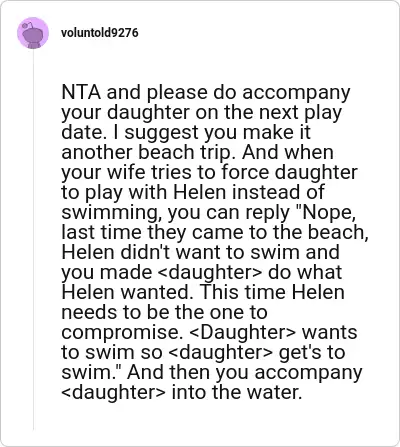Click the line "another beach trip. And when"
400x447 pixels.
tap(198, 152)
